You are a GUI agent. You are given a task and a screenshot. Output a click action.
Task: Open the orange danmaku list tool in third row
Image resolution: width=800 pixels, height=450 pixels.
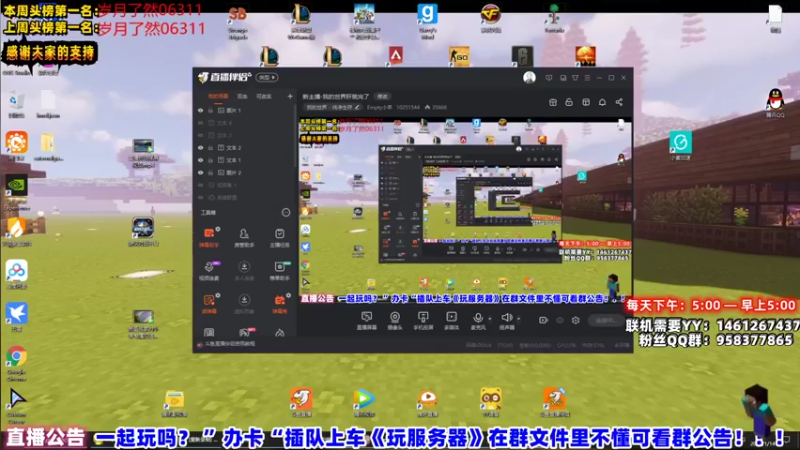pyautogui.click(x=209, y=304)
